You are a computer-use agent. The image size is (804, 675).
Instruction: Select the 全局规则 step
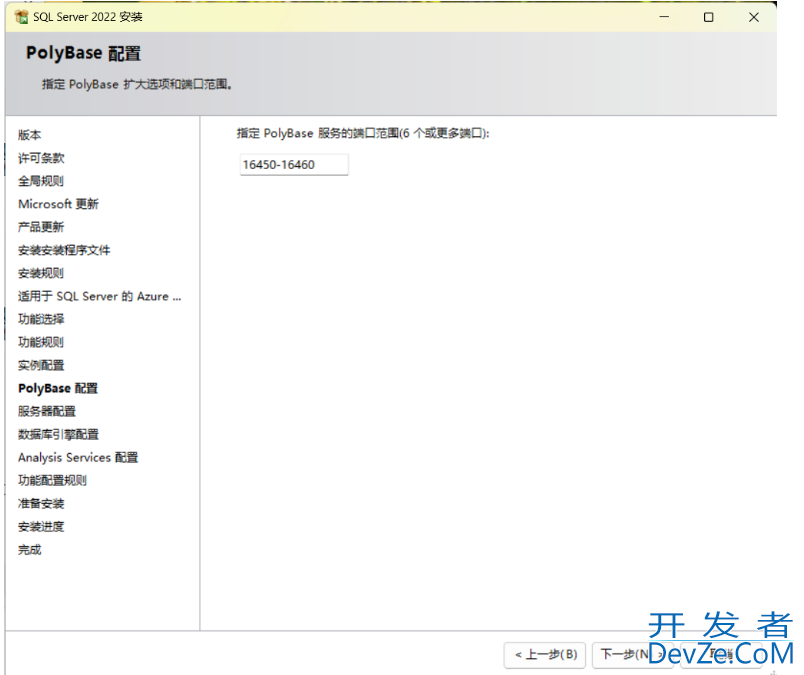41,181
